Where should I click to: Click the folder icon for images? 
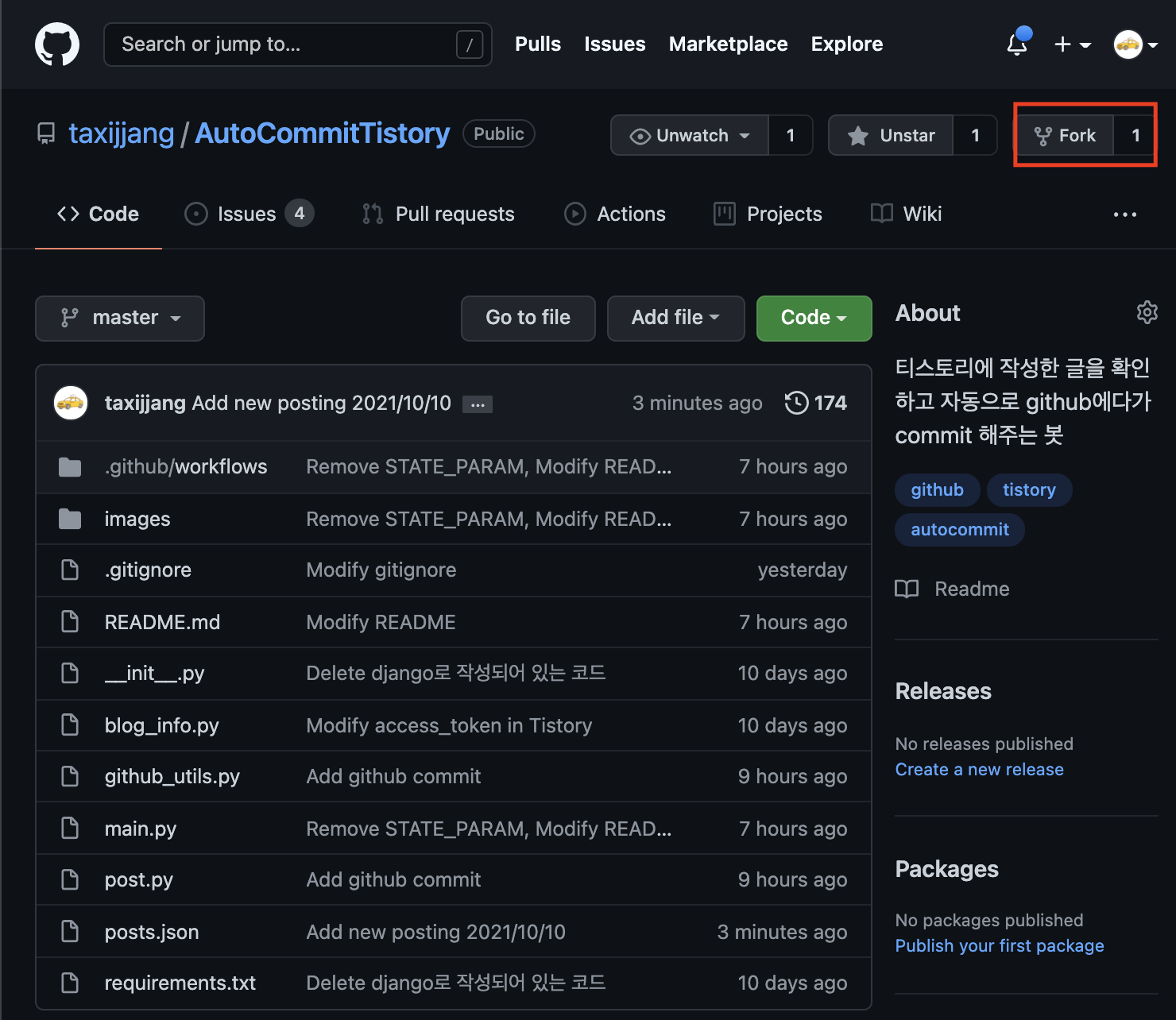point(70,519)
